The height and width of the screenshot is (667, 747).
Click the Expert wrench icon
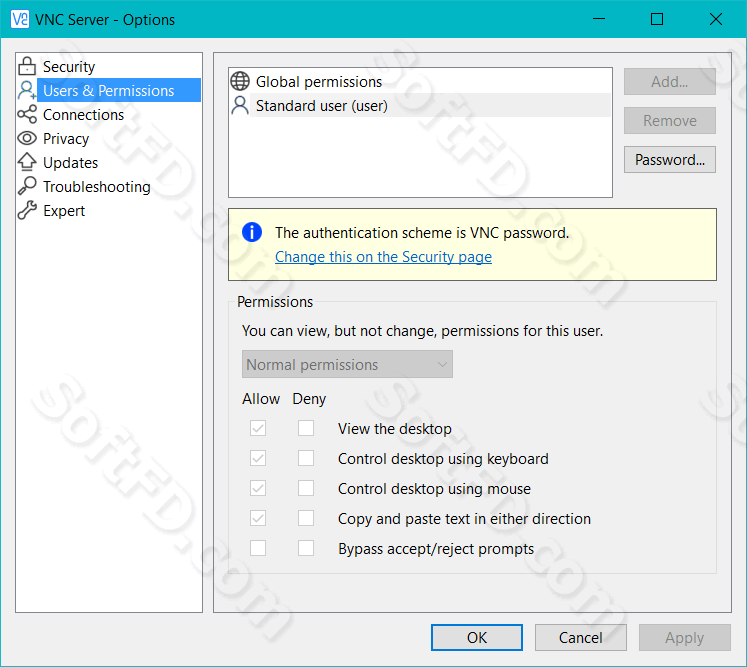(x=27, y=210)
